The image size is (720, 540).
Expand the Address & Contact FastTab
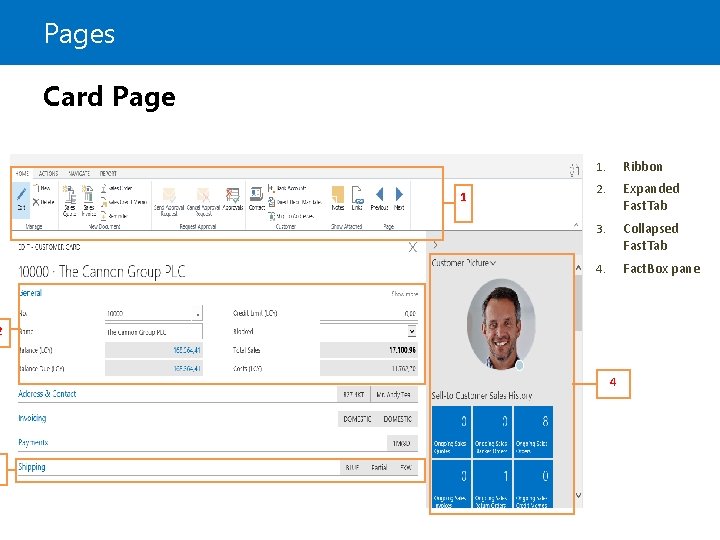47,394
